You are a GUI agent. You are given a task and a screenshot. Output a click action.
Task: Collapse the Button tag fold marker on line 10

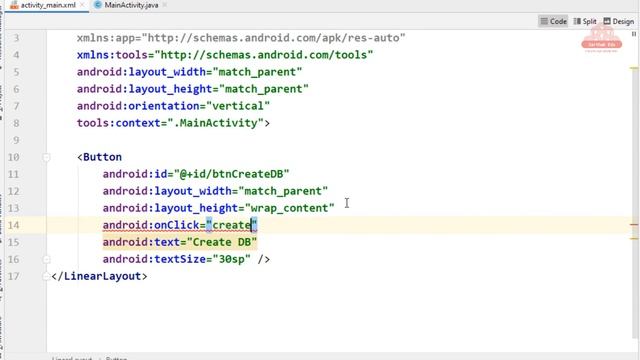click(46, 157)
